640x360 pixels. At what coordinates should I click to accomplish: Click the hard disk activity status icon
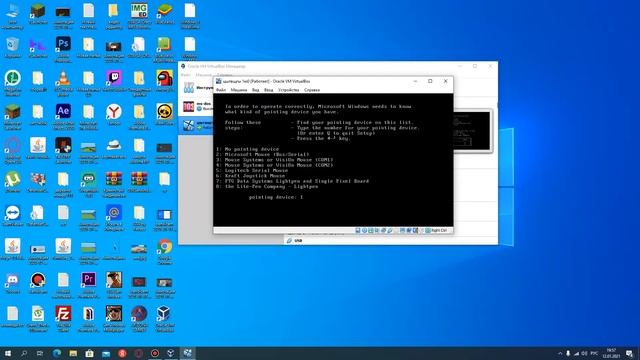(x=358, y=231)
